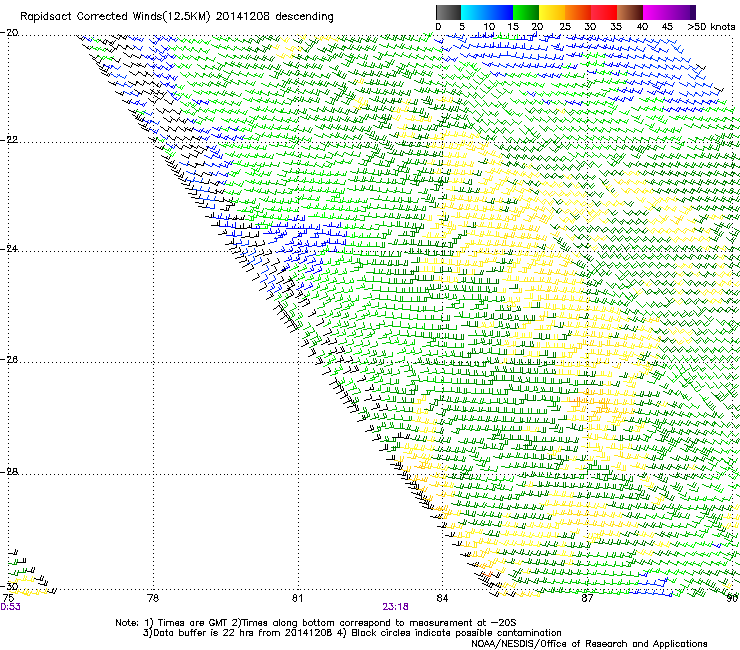Click the 'Note: 1) Times are GMT' line
Viewport: 740px width, 650px height.
316,623
